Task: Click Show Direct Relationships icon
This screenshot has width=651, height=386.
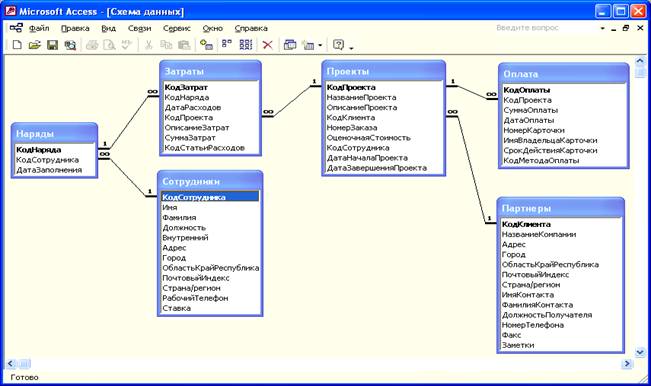Action: [227, 45]
